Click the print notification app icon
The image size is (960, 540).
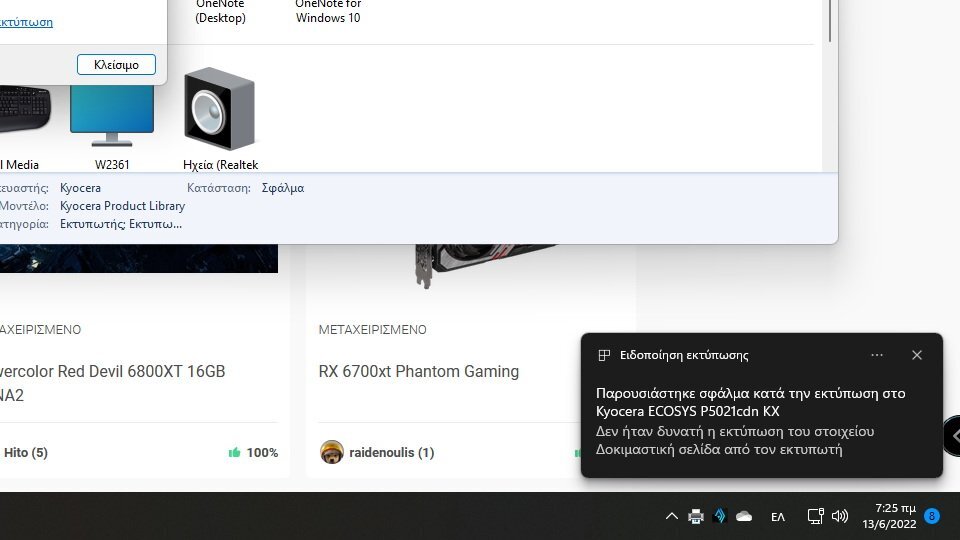coord(604,355)
